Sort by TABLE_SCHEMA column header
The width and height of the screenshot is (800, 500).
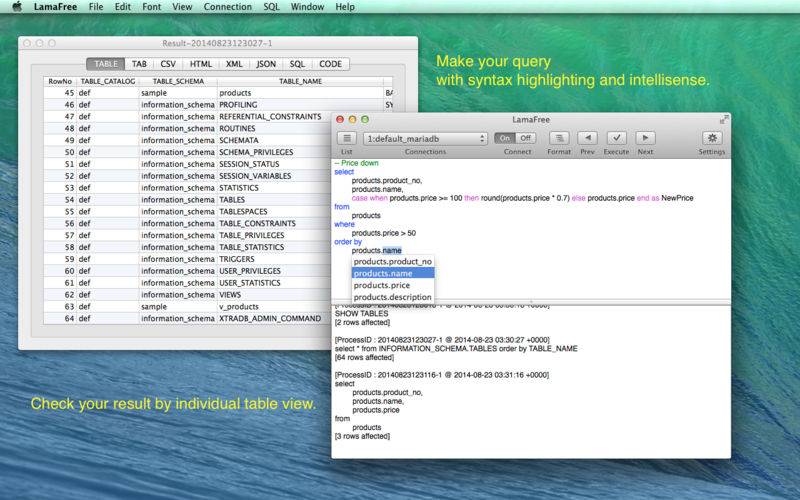[x=178, y=81]
